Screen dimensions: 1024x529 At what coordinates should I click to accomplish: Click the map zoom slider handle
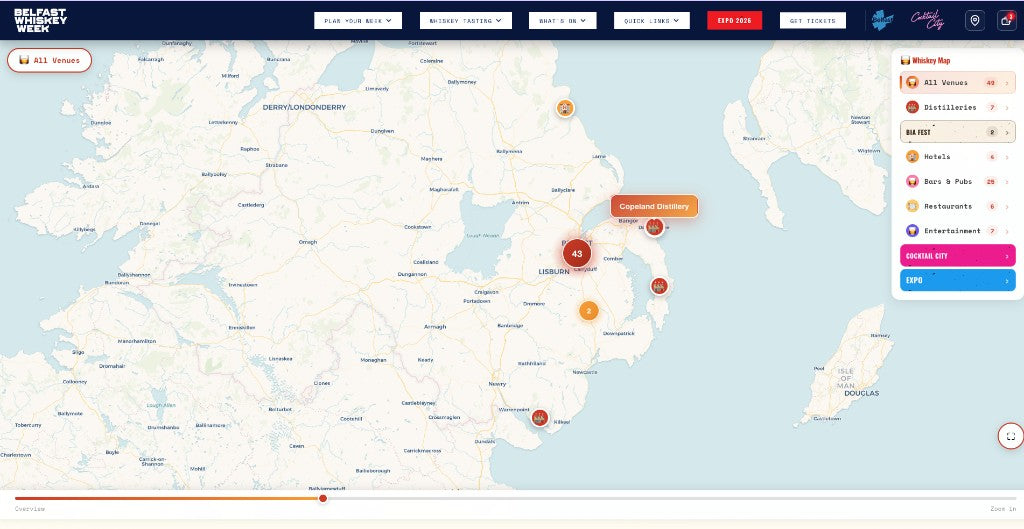click(323, 498)
